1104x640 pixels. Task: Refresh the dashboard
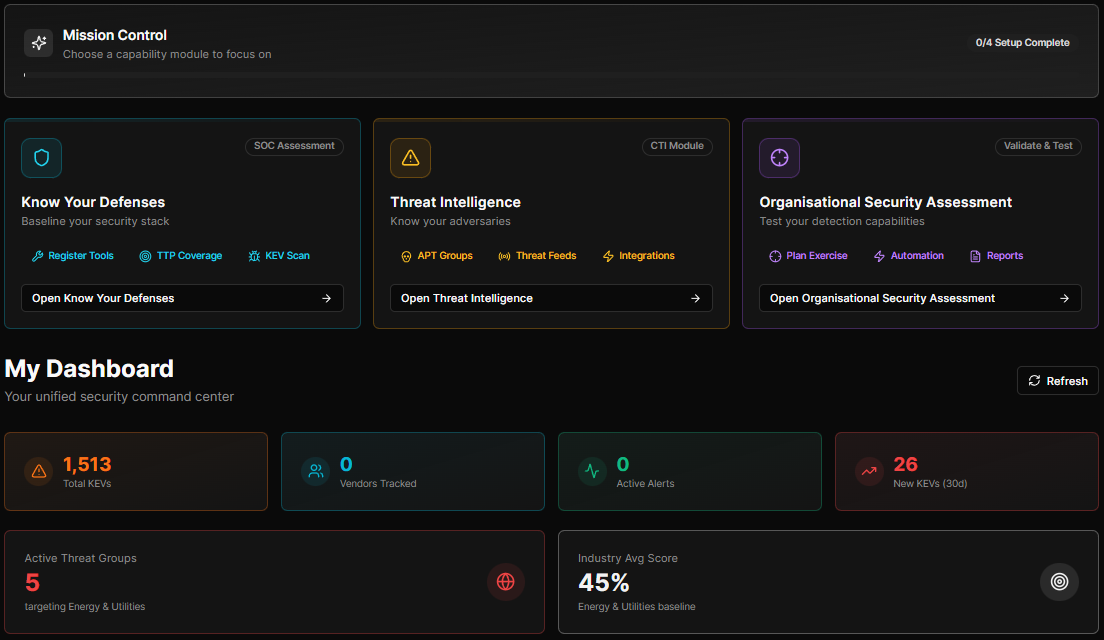[x=1057, y=381]
